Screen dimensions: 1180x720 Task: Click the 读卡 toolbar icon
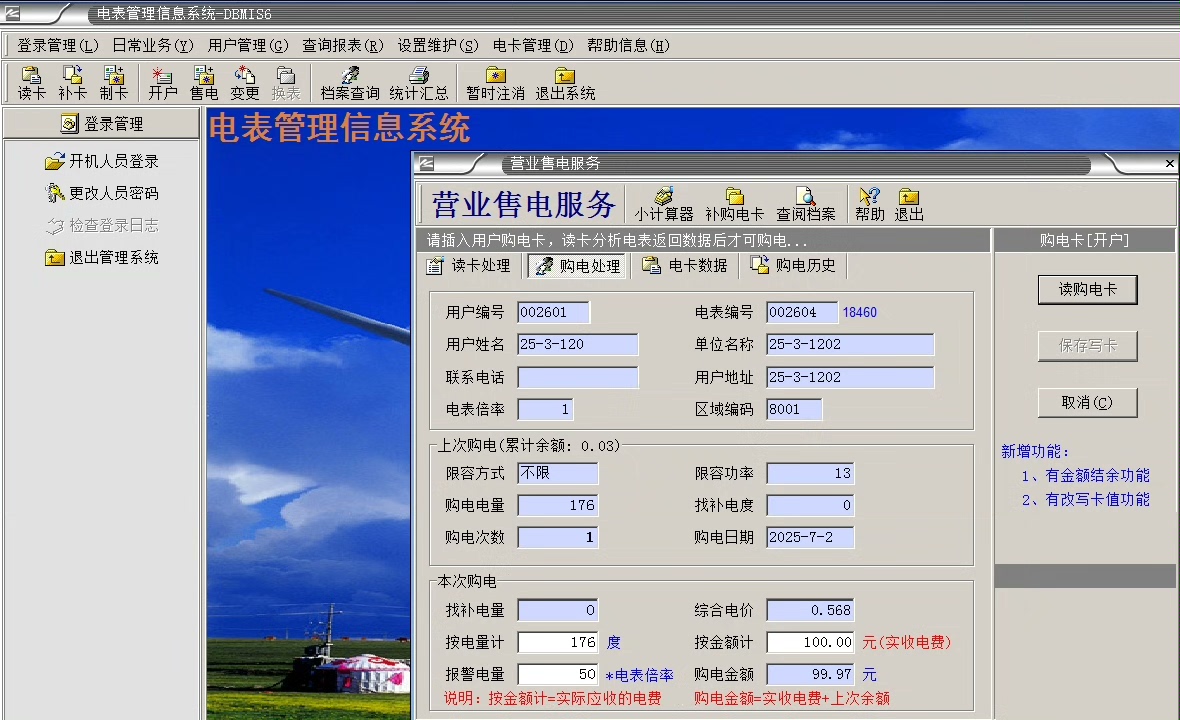[32, 83]
